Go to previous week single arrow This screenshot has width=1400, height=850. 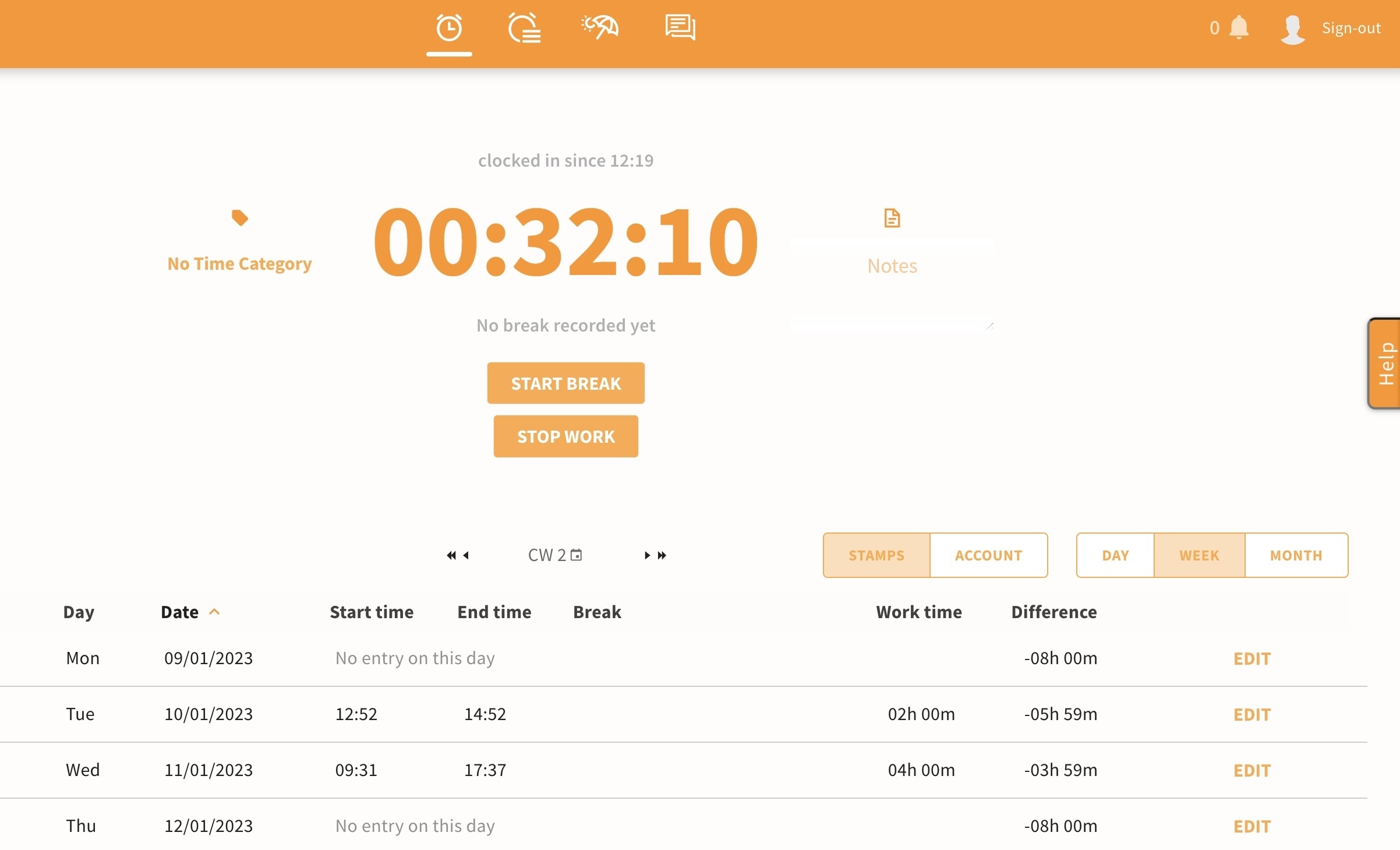(x=466, y=555)
